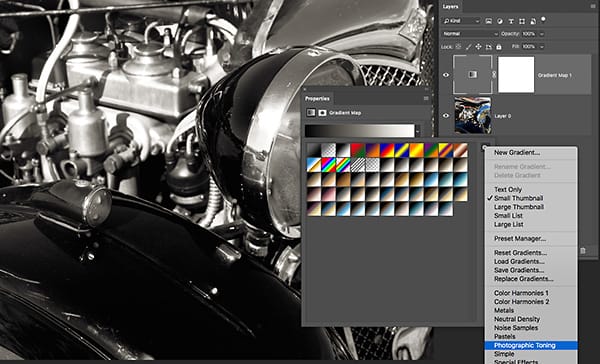Screen dimensions: 600x364
Task: Load Noise Samples gradient set
Action: pos(516,328)
